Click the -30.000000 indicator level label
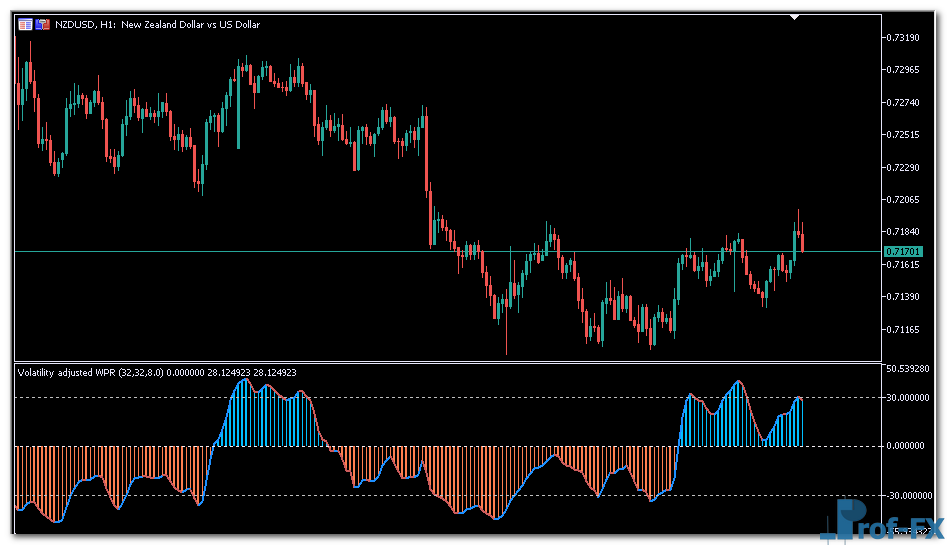This screenshot has width=947, height=545. [910, 495]
